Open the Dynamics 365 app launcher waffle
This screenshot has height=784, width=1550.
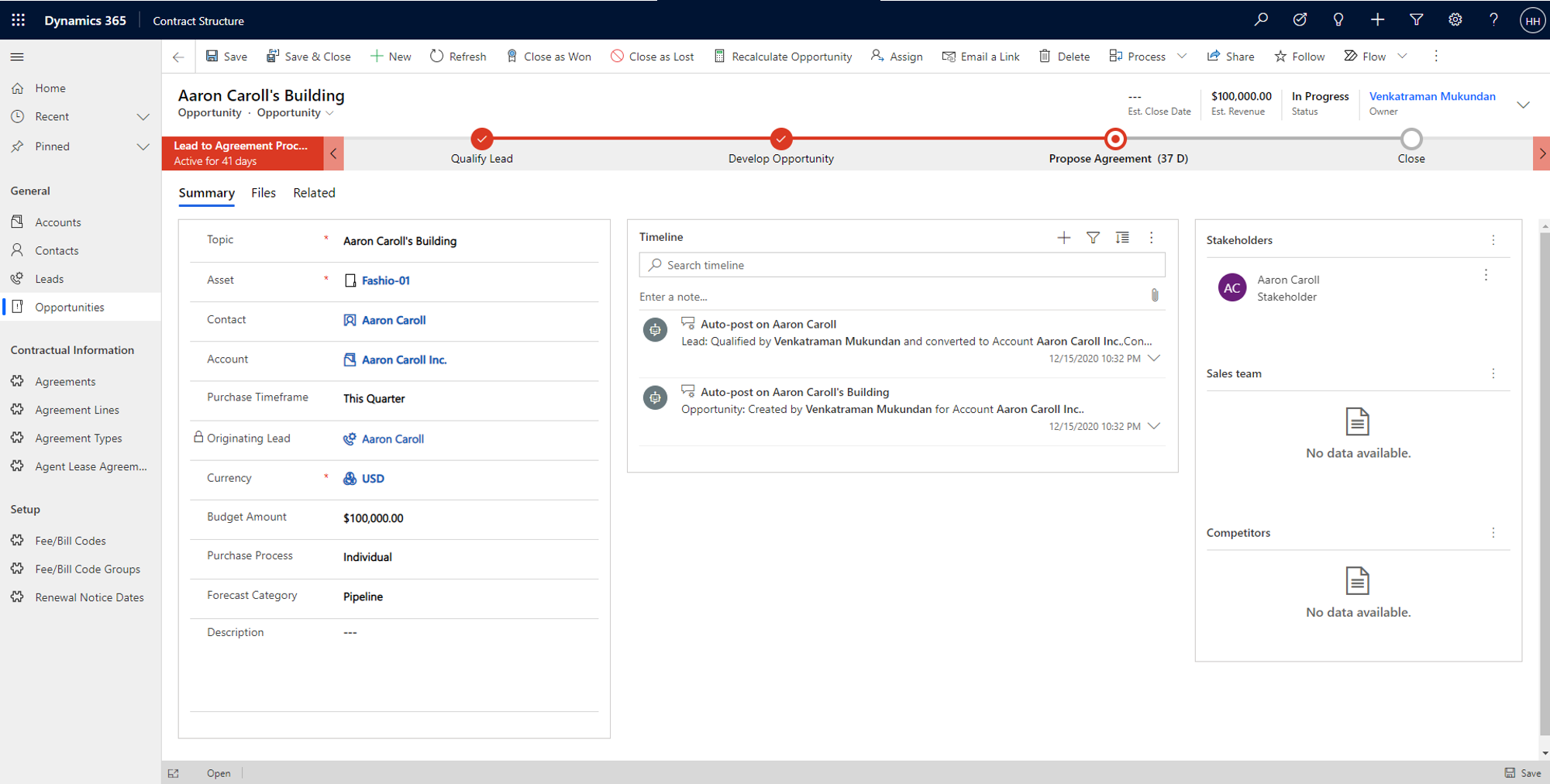[18, 20]
